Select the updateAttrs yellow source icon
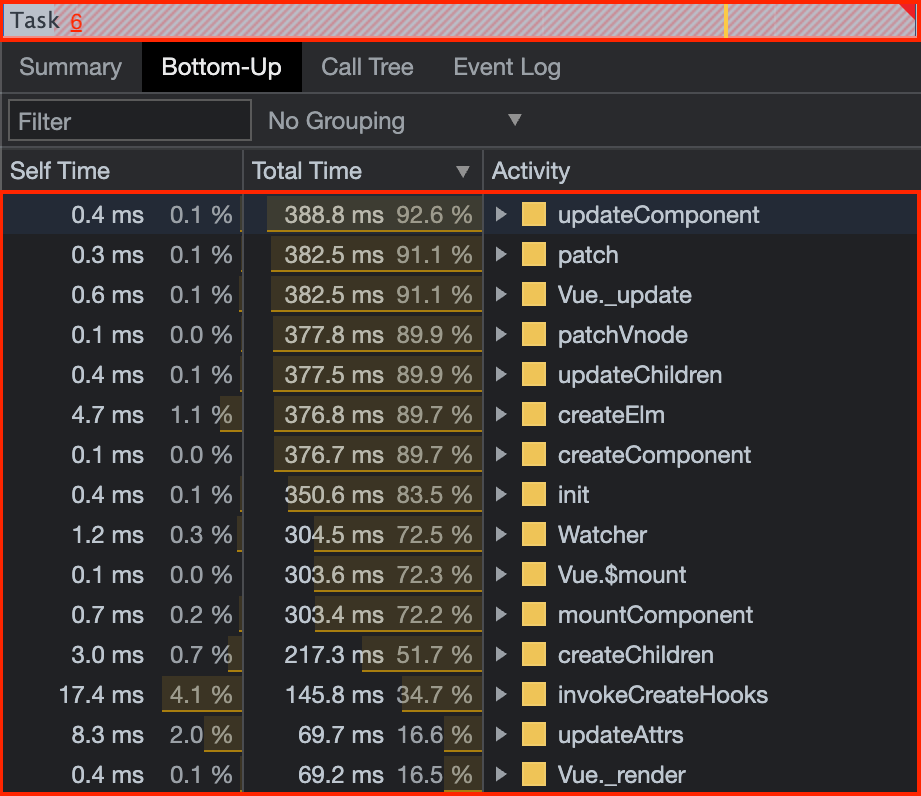 tap(536, 734)
